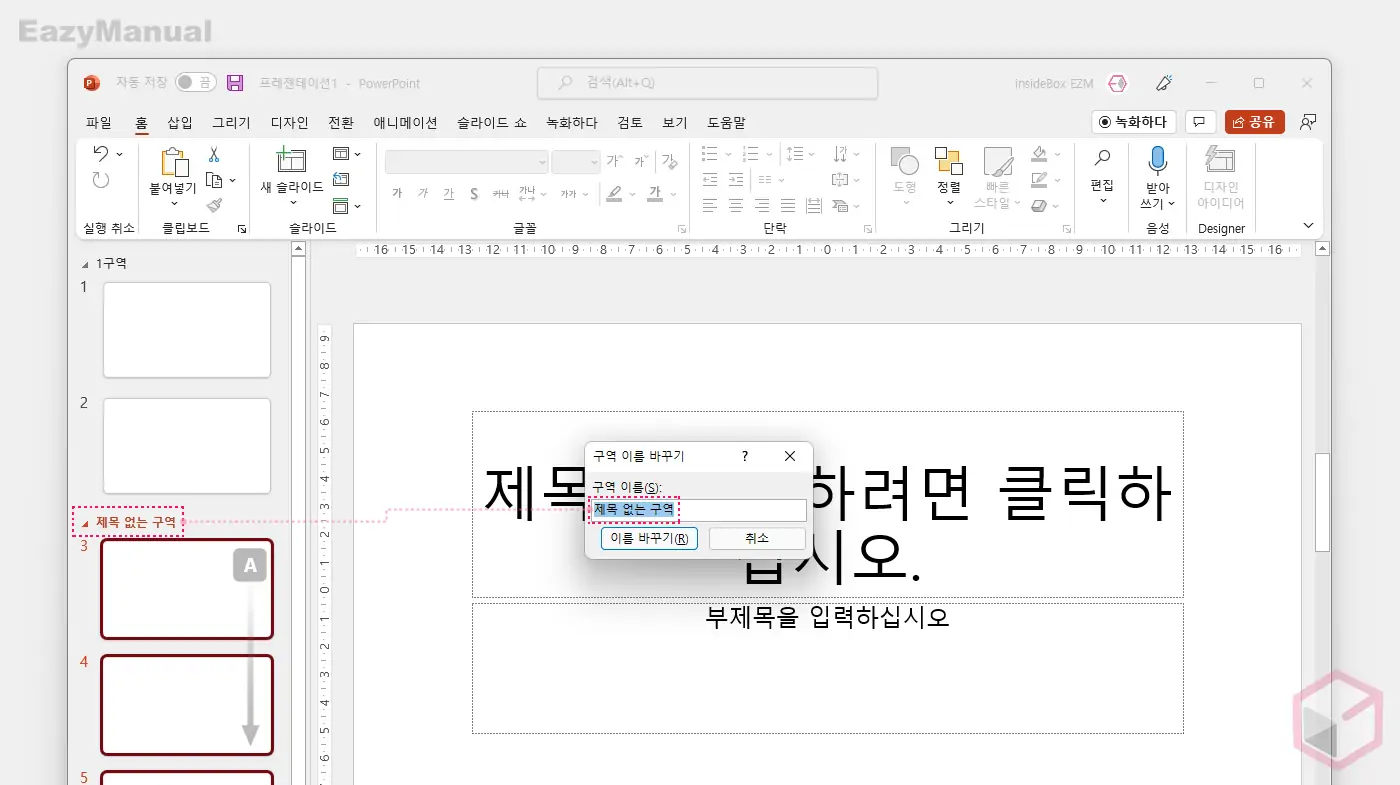The image size is (1400, 785).
Task: Click the Redo (repeat) icon
Action: (100, 180)
